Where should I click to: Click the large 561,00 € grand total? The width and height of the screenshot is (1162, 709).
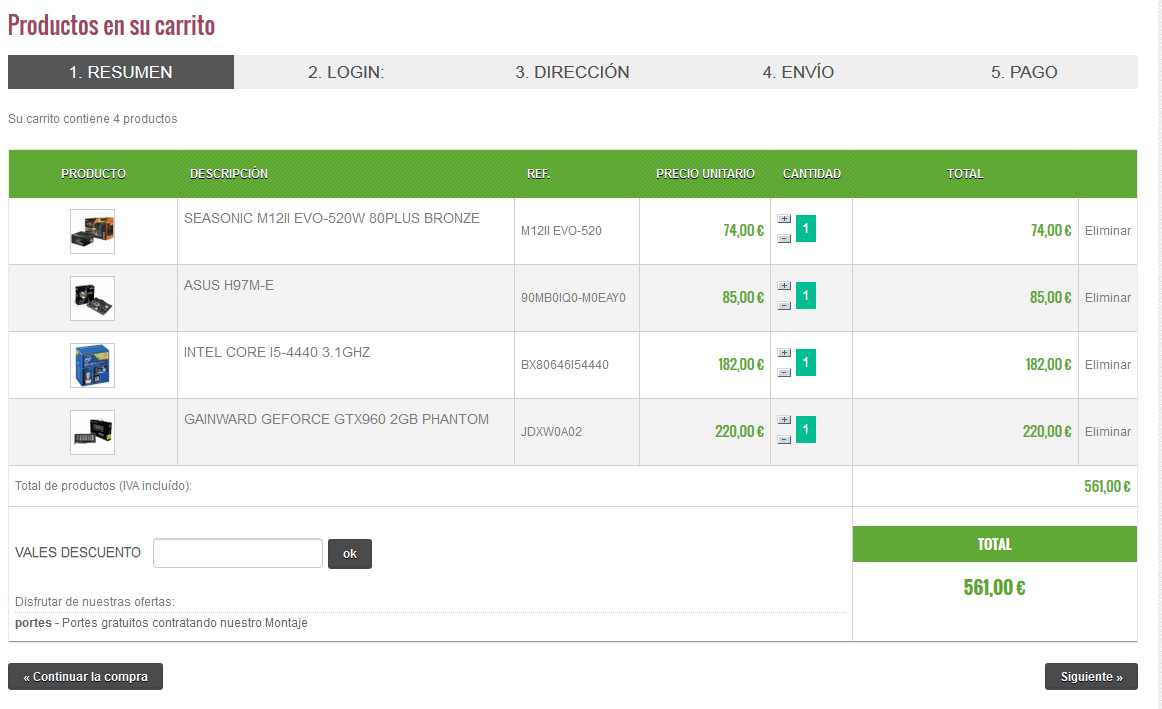click(x=995, y=587)
